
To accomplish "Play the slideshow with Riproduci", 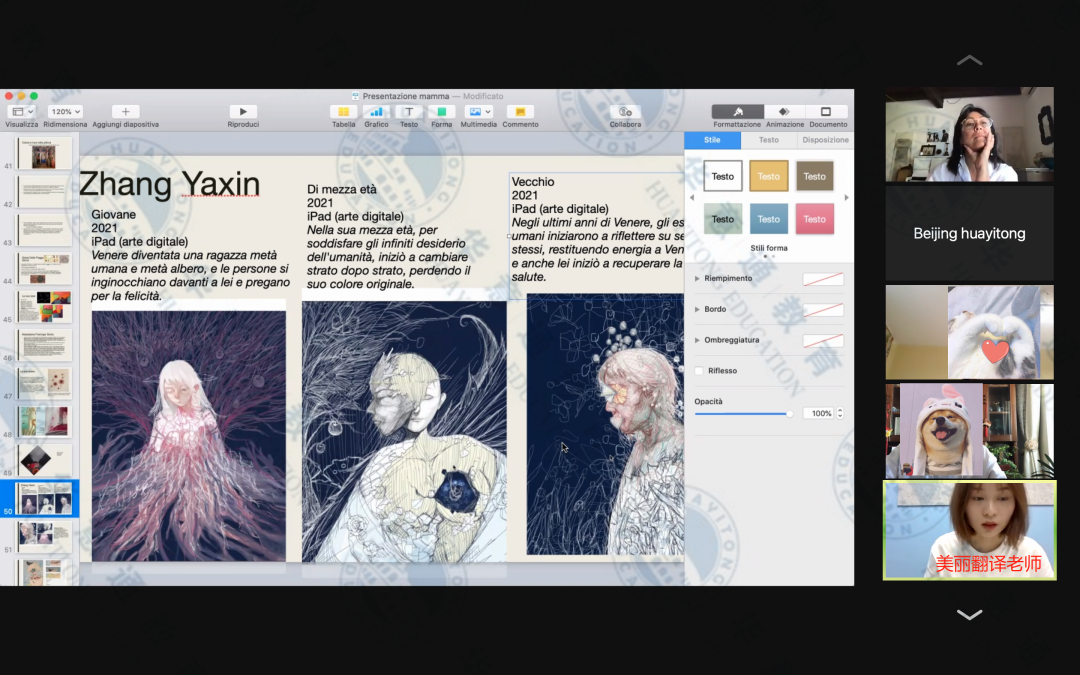I will pyautogui.click(x=243, y=112).
